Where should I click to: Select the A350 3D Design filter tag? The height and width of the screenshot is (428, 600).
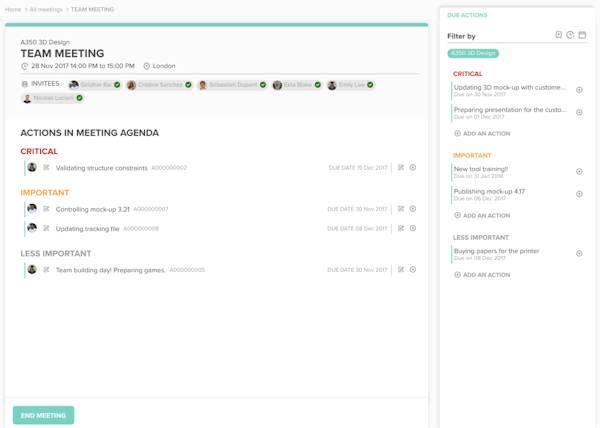473,53
